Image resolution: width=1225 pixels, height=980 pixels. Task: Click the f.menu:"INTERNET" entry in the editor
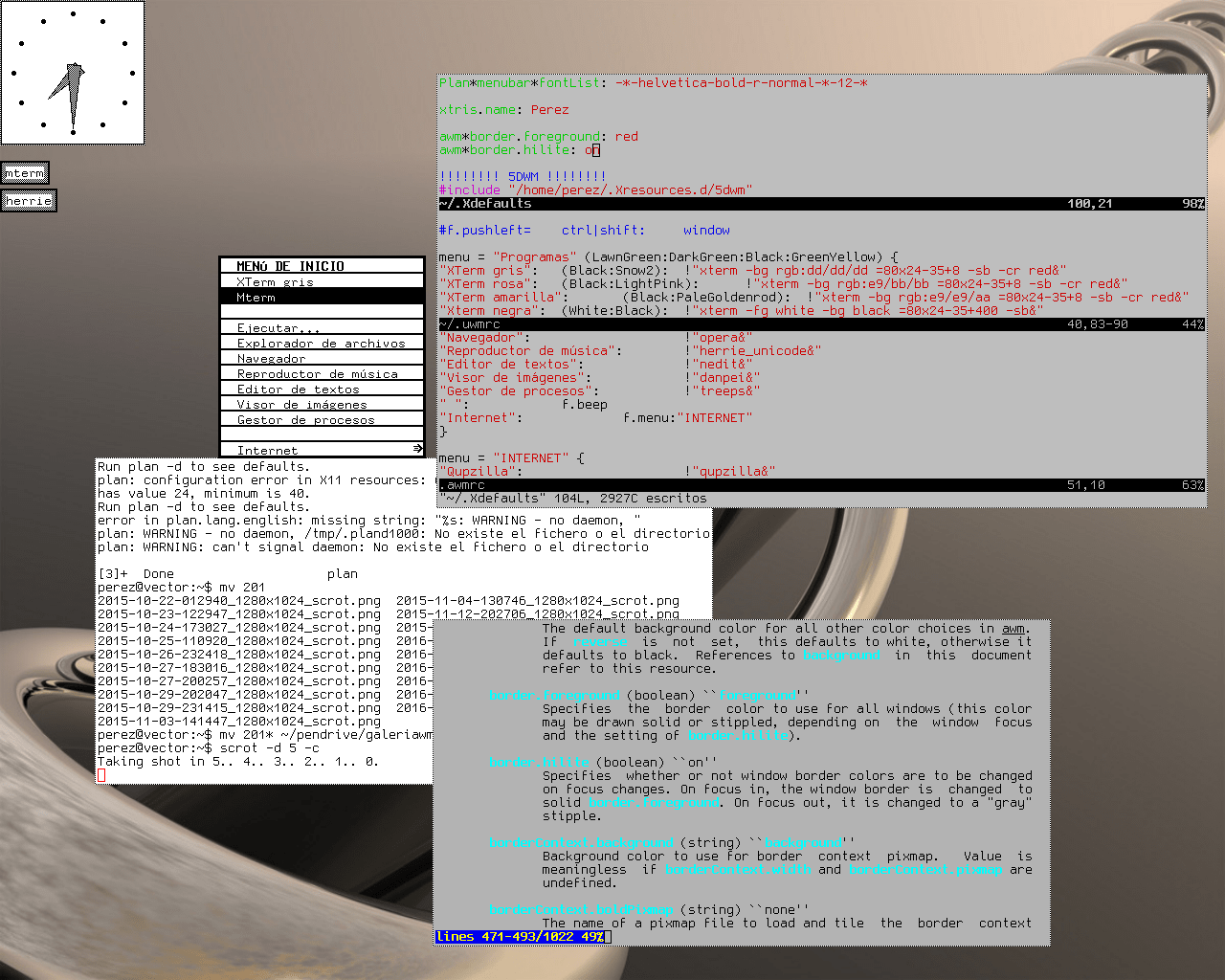pyautogui.click(x=688, y=418)
